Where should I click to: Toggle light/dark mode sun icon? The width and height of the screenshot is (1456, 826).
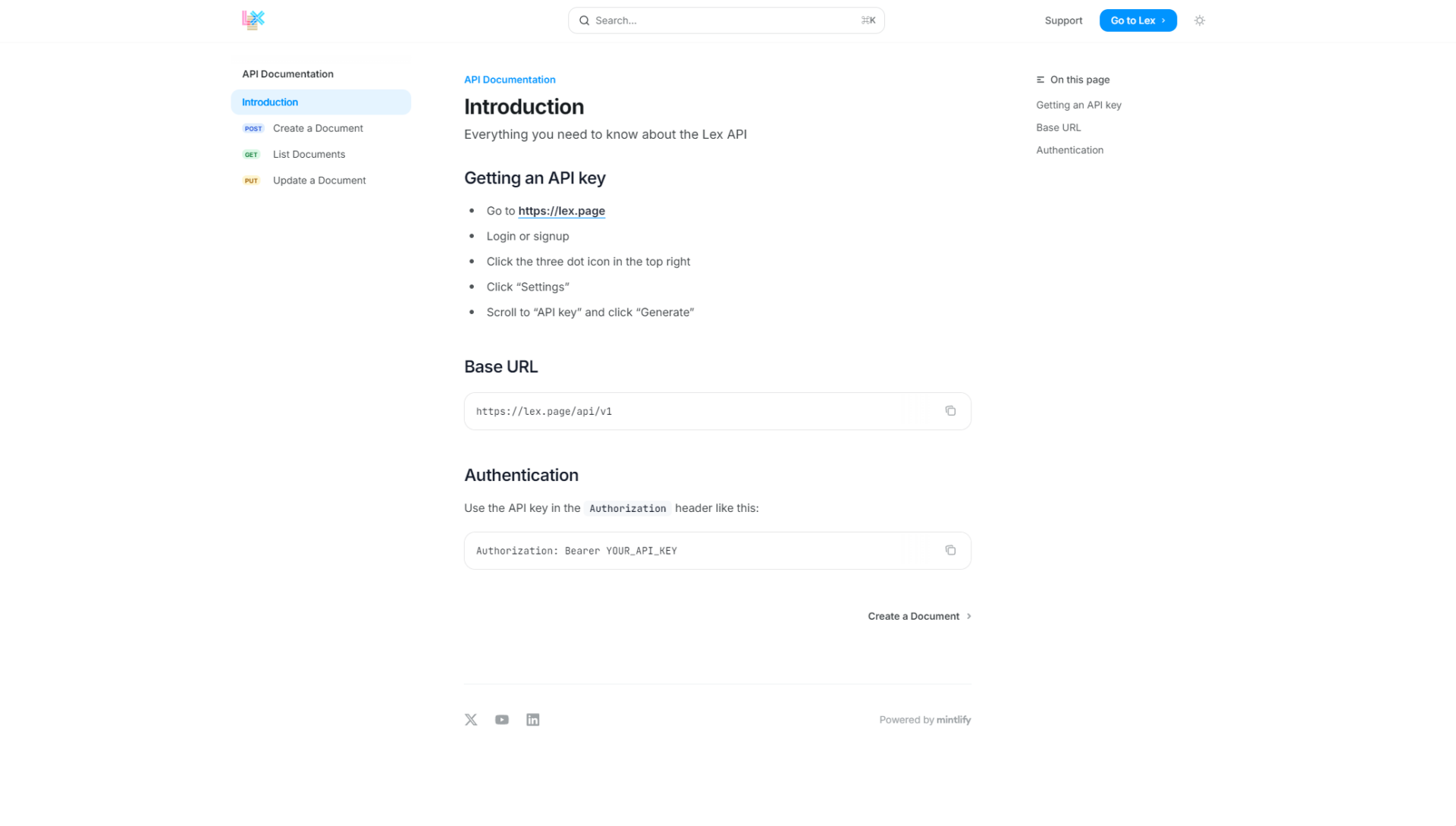point(1199,20)
